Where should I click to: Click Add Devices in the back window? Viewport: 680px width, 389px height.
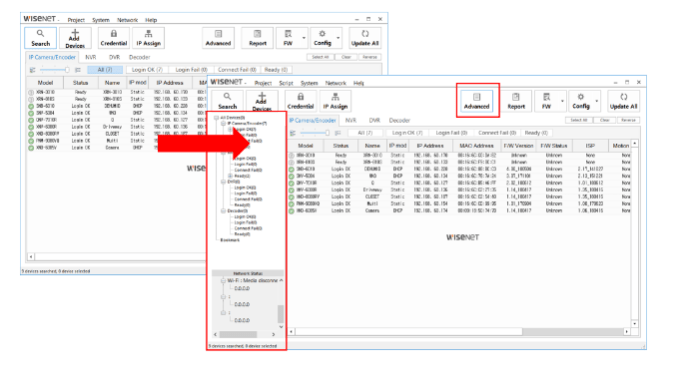pos(75,38)
